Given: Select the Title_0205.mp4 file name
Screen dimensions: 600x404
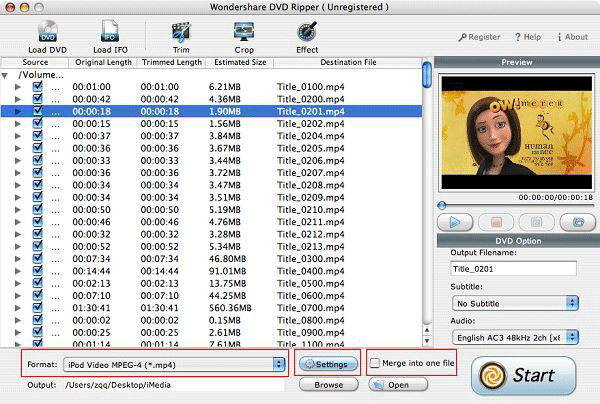Looking at the screenshot, I should point(311,148).
